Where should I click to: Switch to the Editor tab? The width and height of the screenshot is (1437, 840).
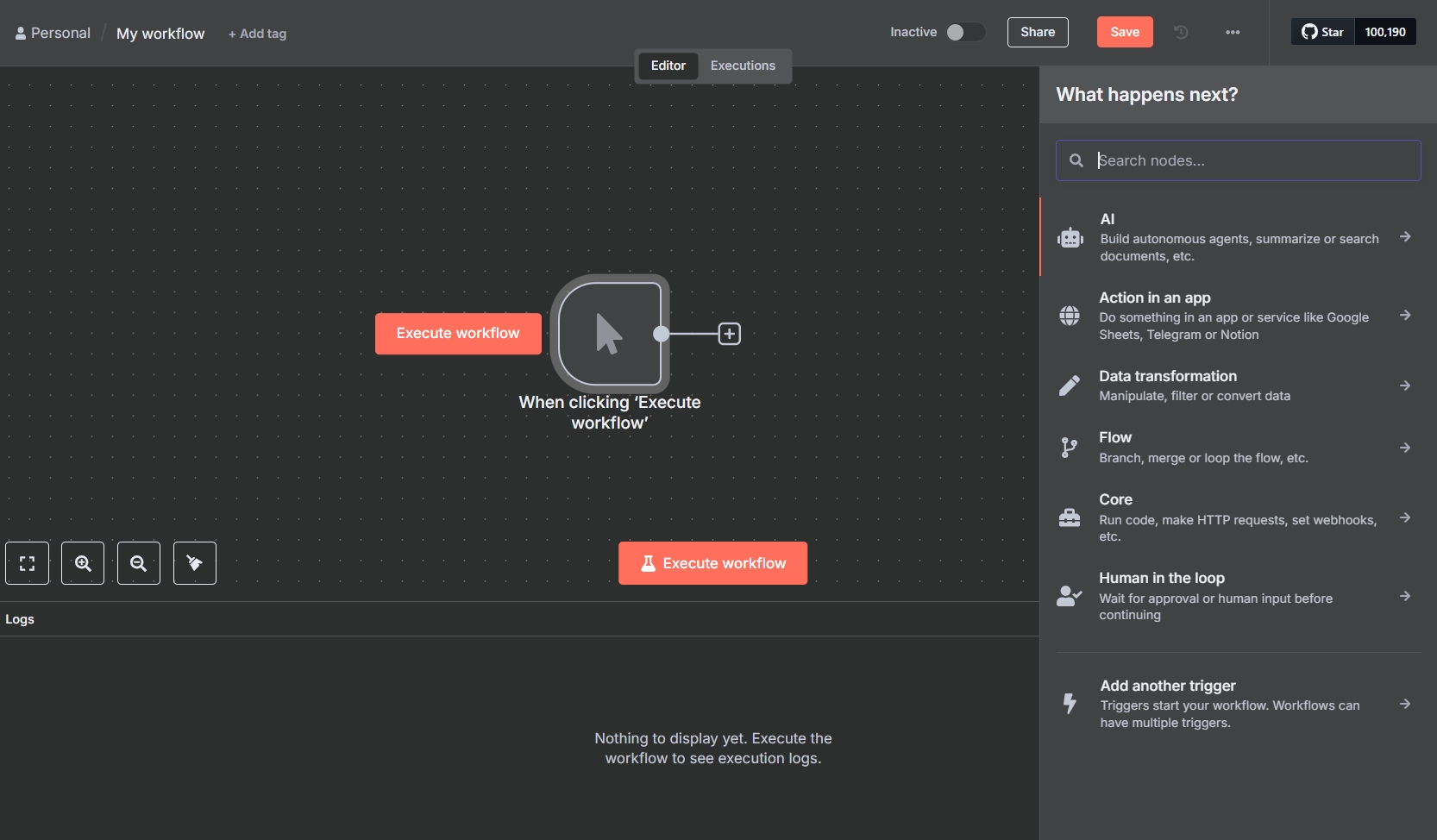point(668,66)
